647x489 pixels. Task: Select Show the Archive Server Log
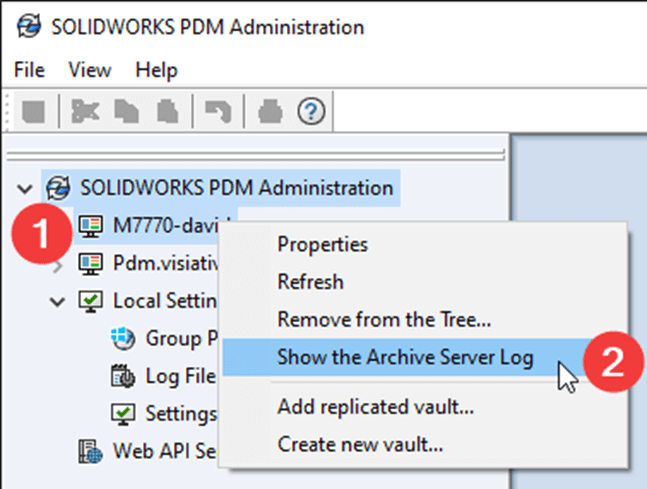(405, 357)
